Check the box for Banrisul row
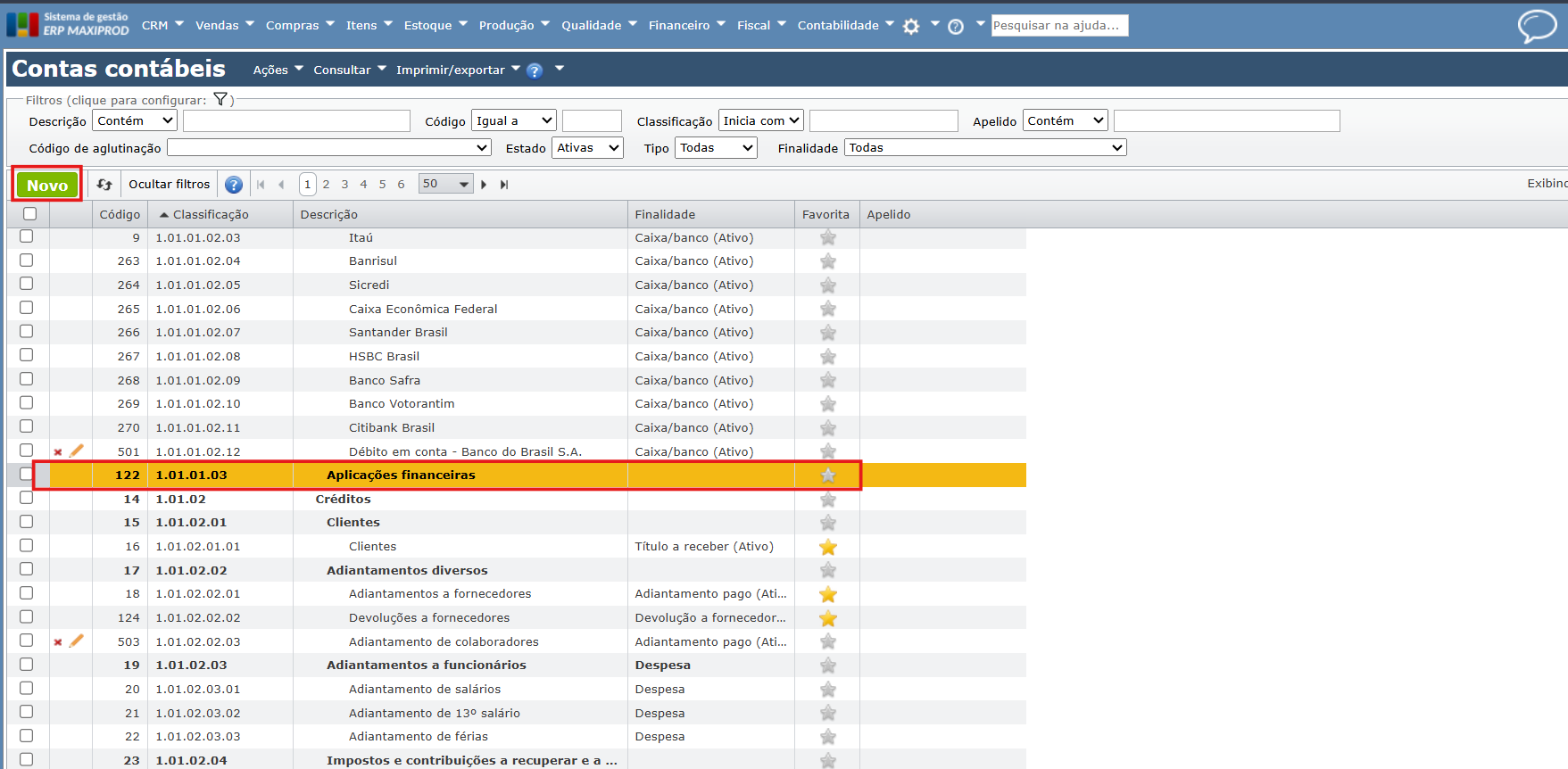Viewport: 1568px width, 769px height. [x=27, y=260]
